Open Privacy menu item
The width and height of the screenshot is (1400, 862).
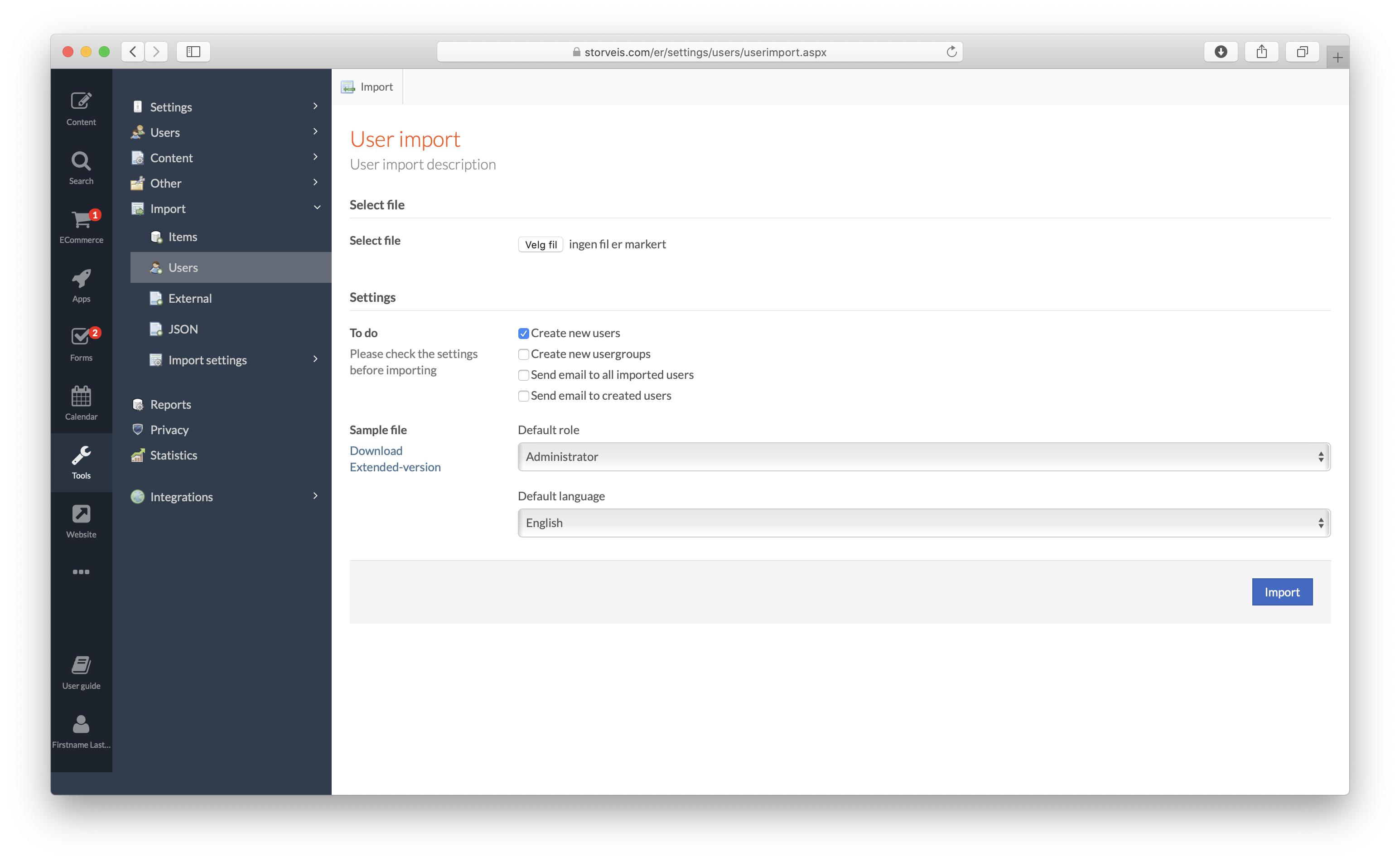(x=169, y=430)
